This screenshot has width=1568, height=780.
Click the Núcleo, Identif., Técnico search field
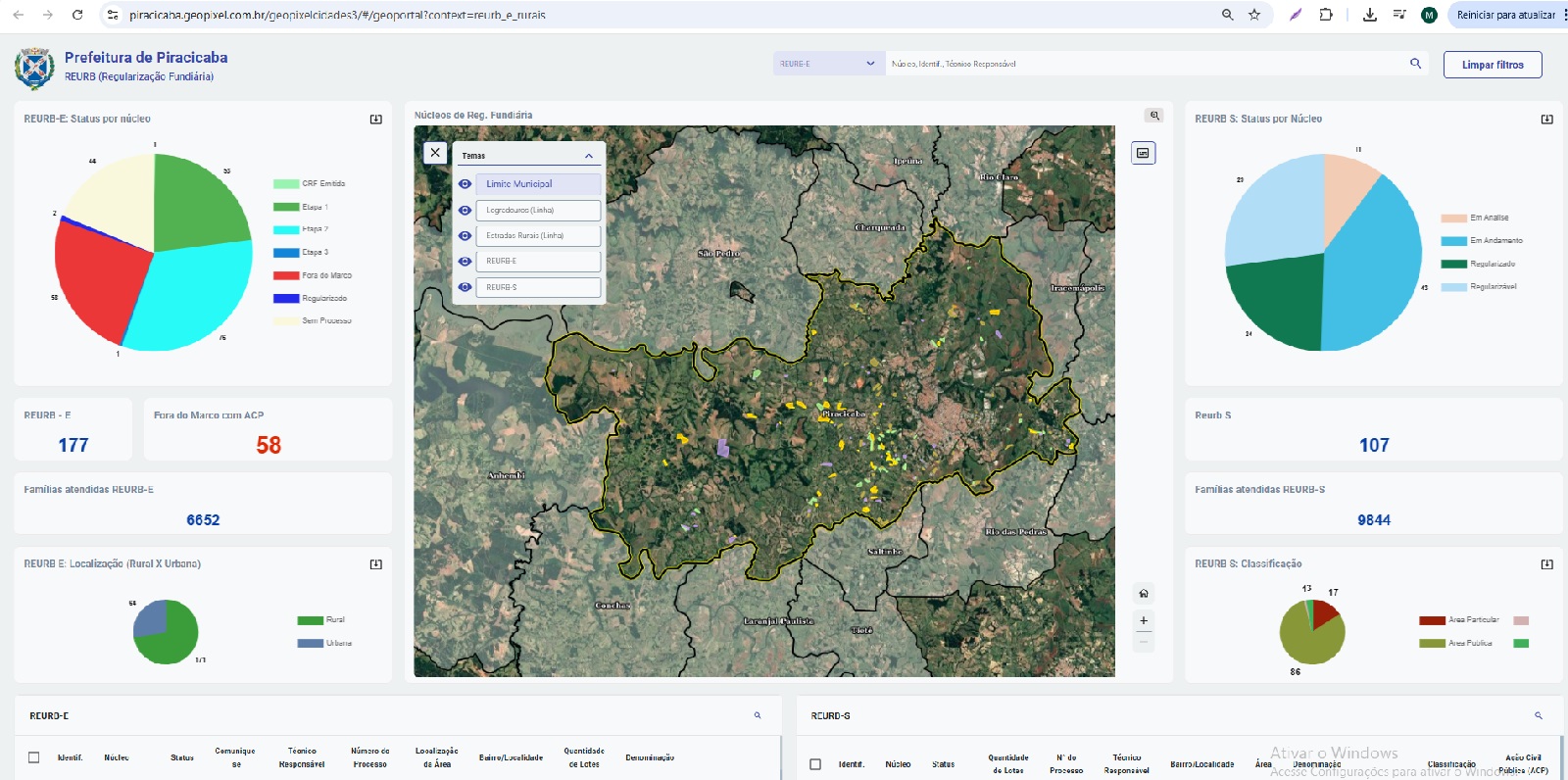tap(1147, 64)
